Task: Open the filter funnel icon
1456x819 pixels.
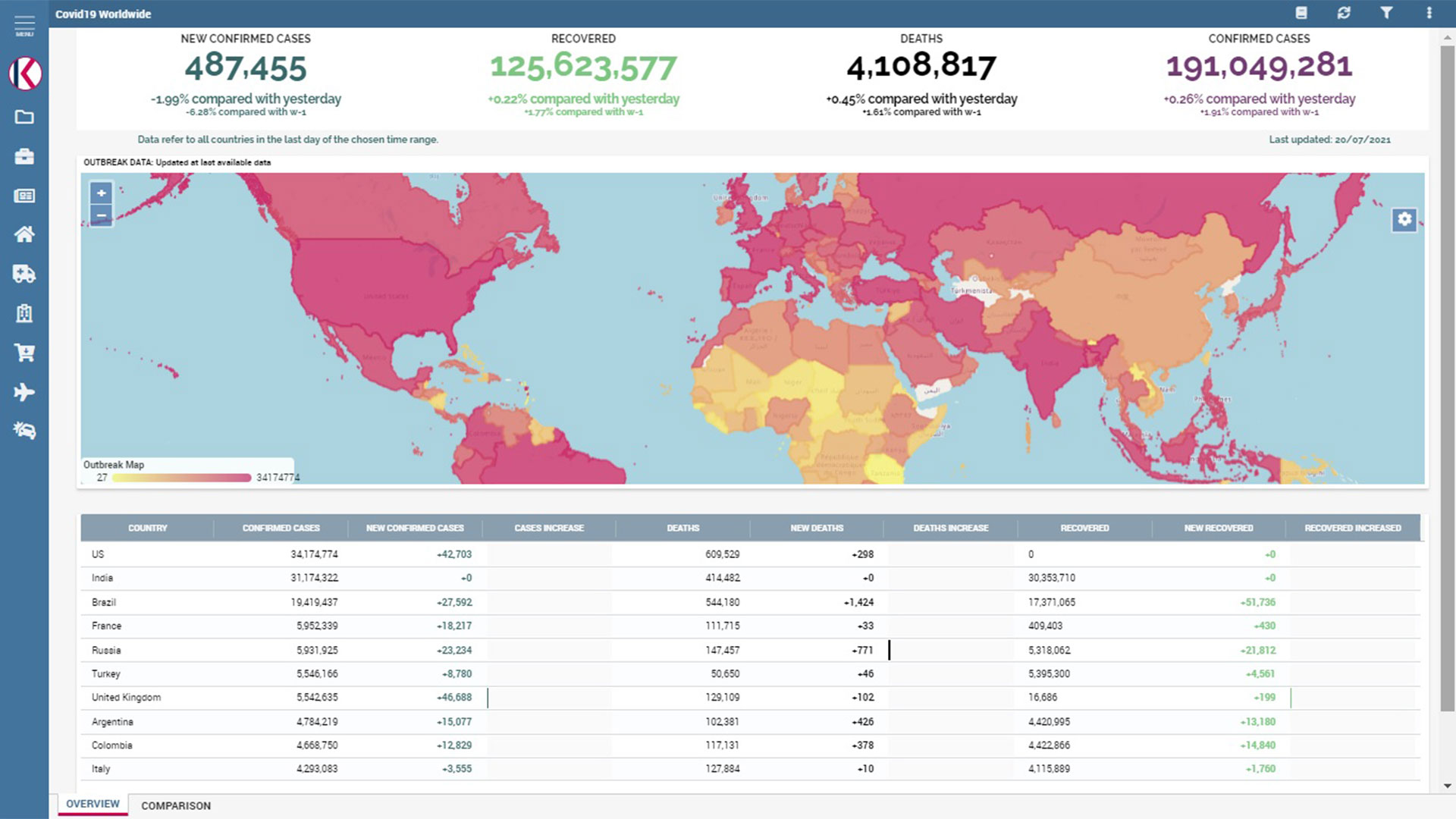Action: tap(1386, 13)
